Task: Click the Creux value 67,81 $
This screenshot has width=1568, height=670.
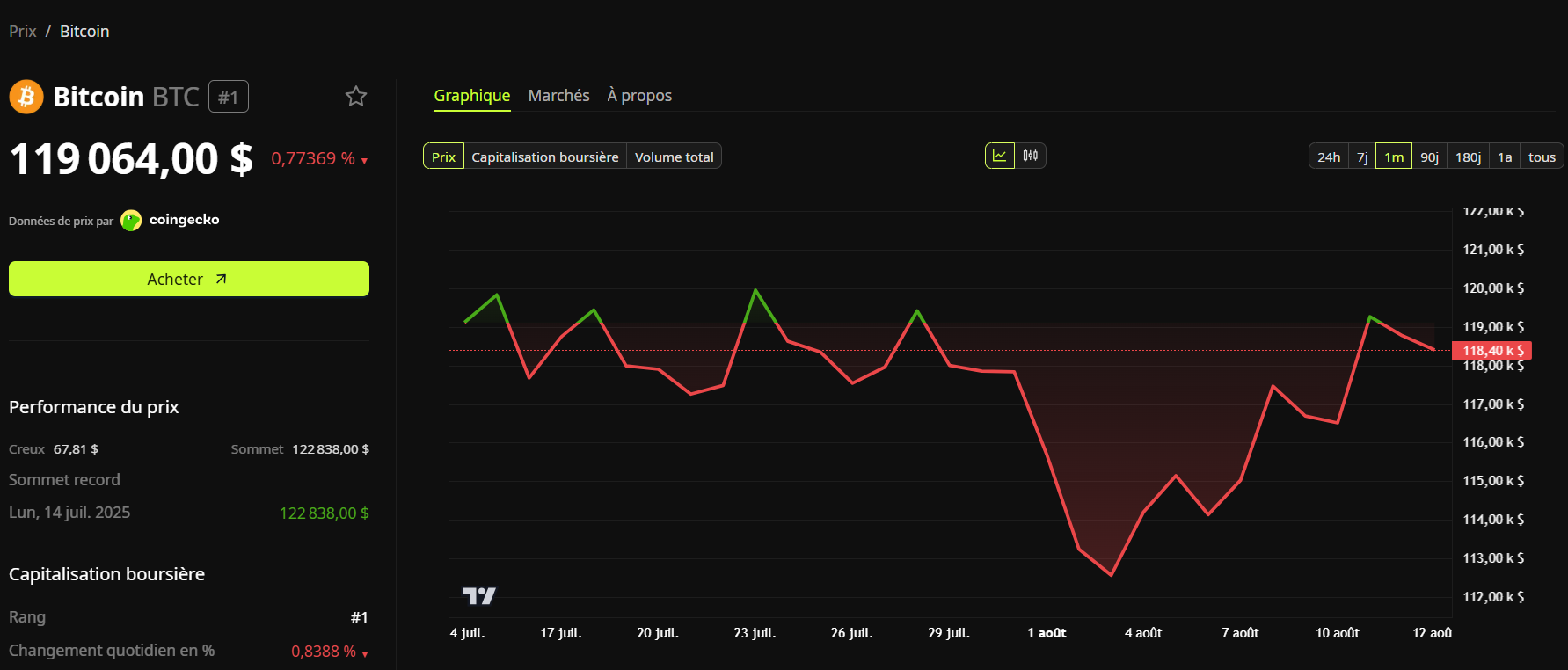Action: pyautogui.click(x=76, y=448)
